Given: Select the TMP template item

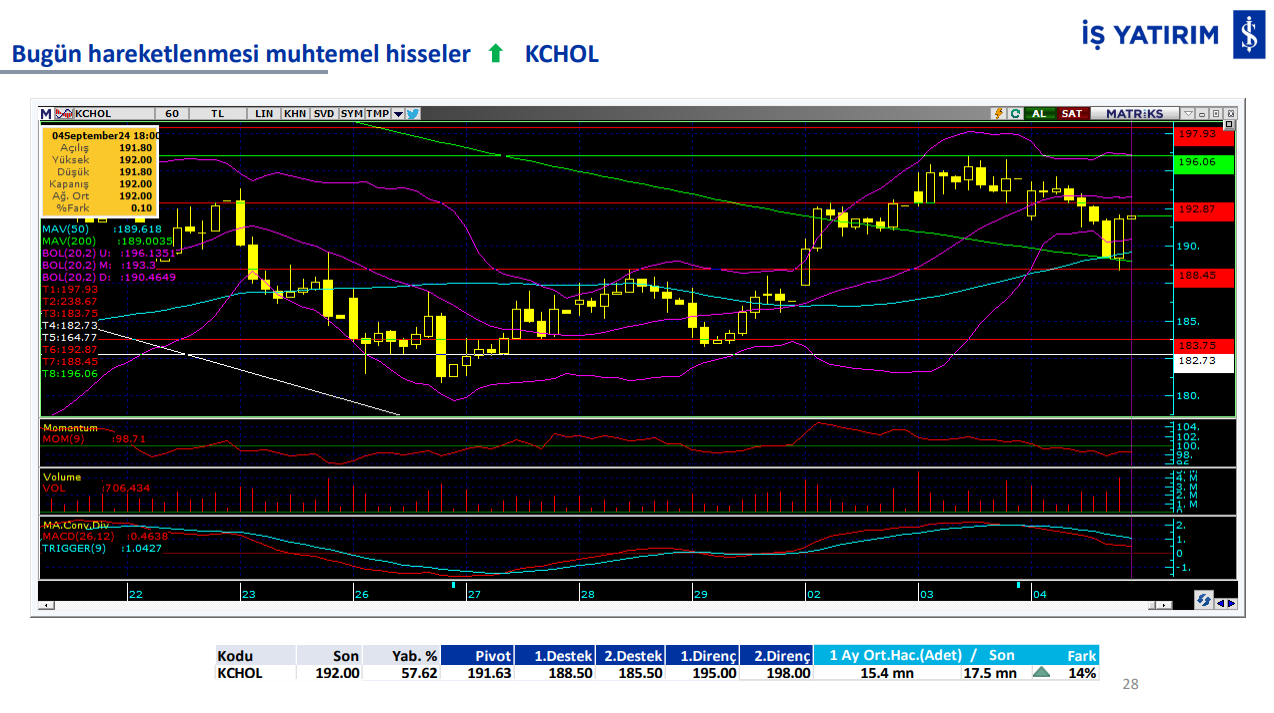Looking at the screenshot, I should pos(377,114).
